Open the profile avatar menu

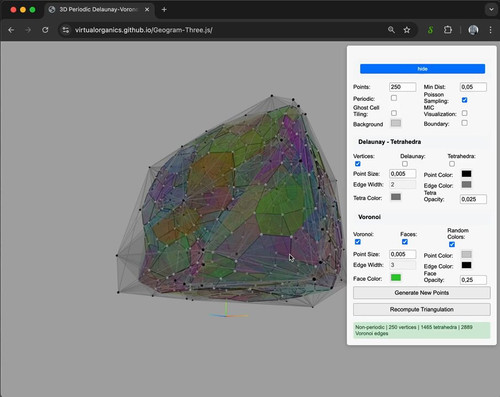pyautogui.click(x=473, y=30)
